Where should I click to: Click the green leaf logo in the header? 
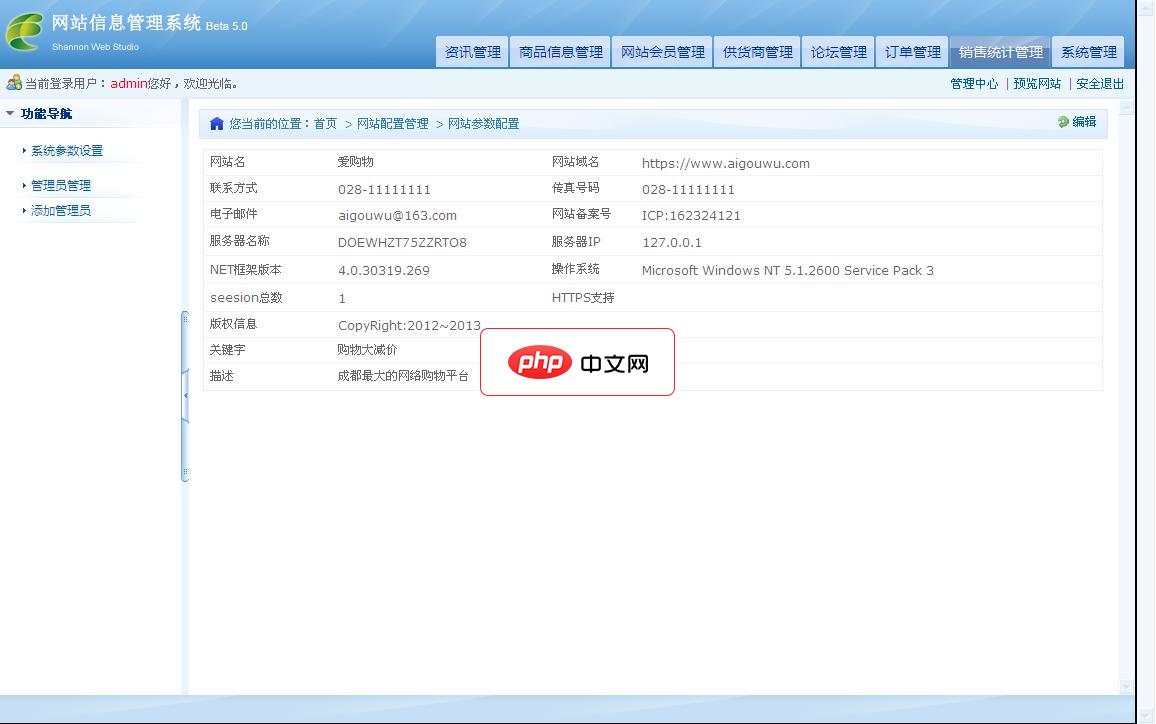26,32
